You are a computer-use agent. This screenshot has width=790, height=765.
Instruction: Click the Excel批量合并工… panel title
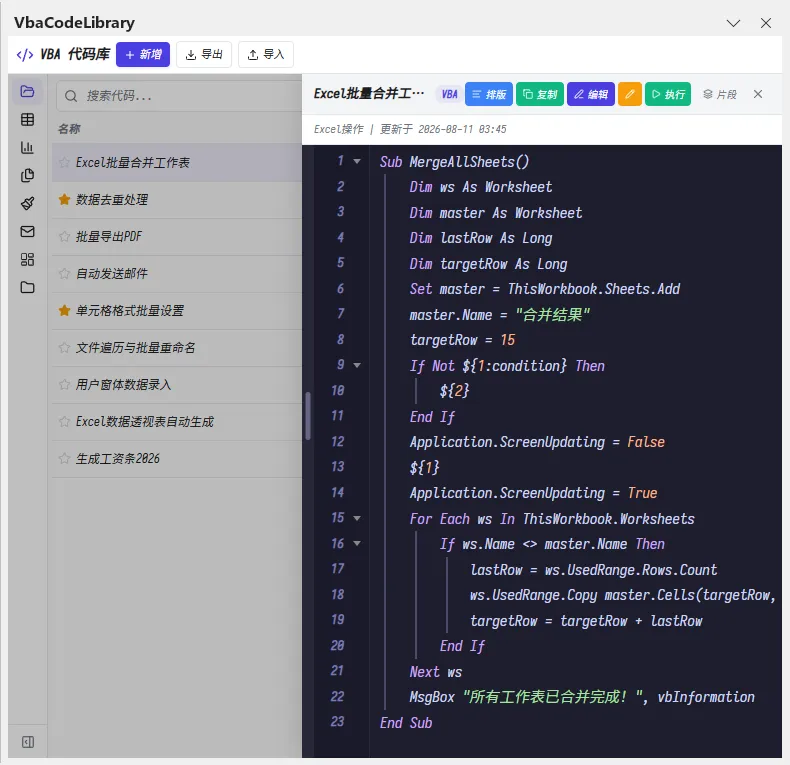click(x=369, y=94)
